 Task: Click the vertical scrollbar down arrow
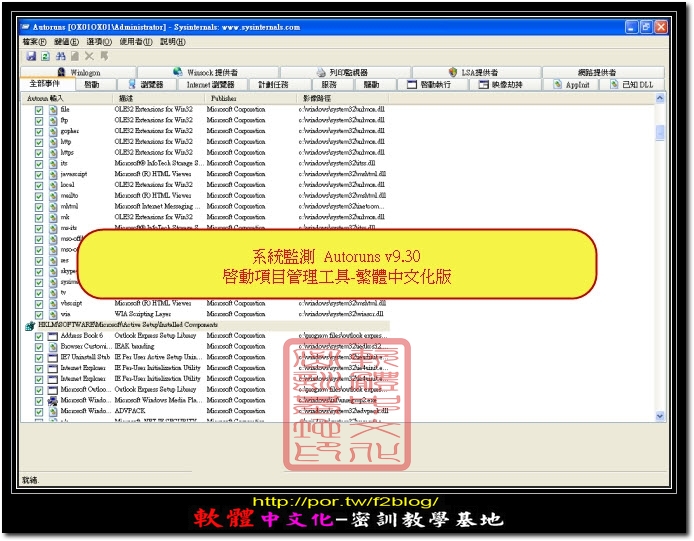click(x=660, y=415)
